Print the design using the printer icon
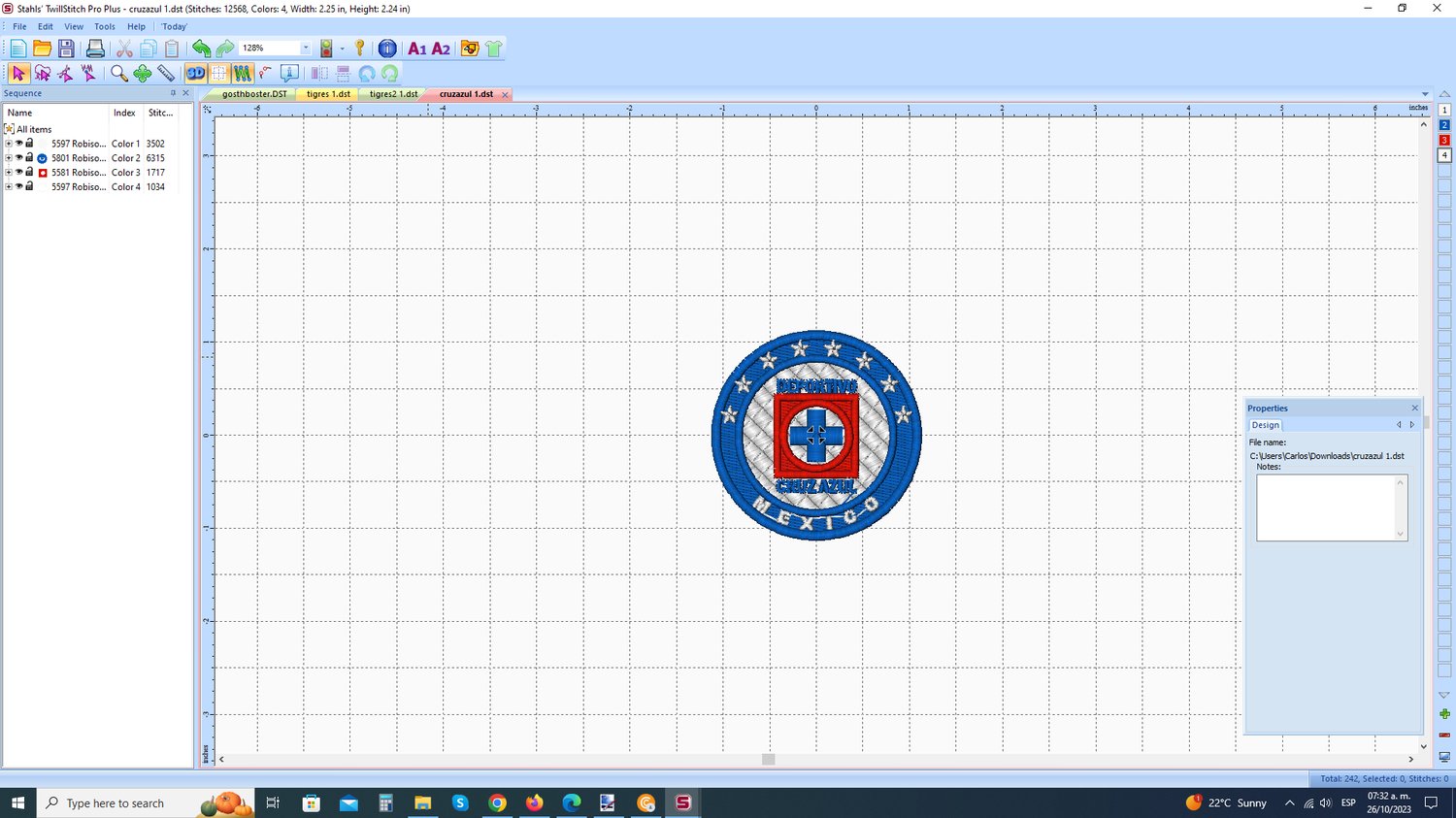 click(95, 49)
